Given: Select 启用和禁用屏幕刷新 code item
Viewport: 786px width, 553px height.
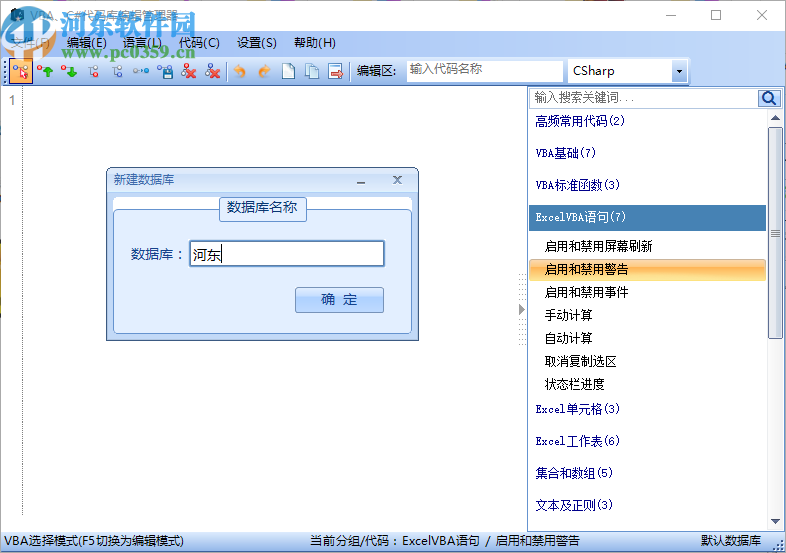Looking at the screenshot, I should click(599, 246).
